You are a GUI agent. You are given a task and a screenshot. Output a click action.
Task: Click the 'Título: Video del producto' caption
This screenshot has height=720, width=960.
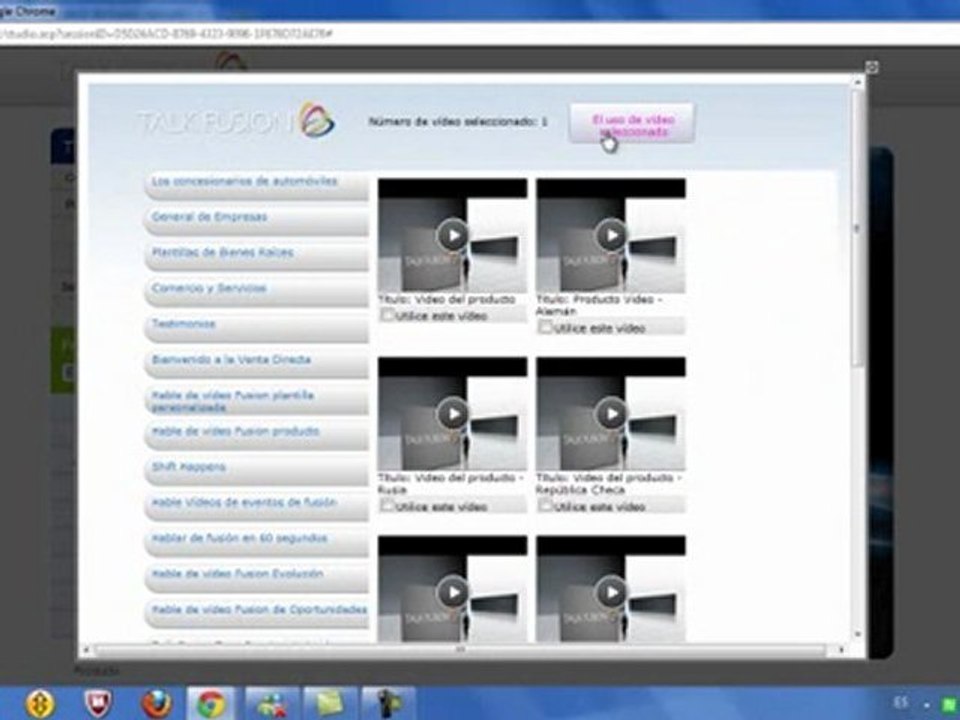(x=446, y=299)
